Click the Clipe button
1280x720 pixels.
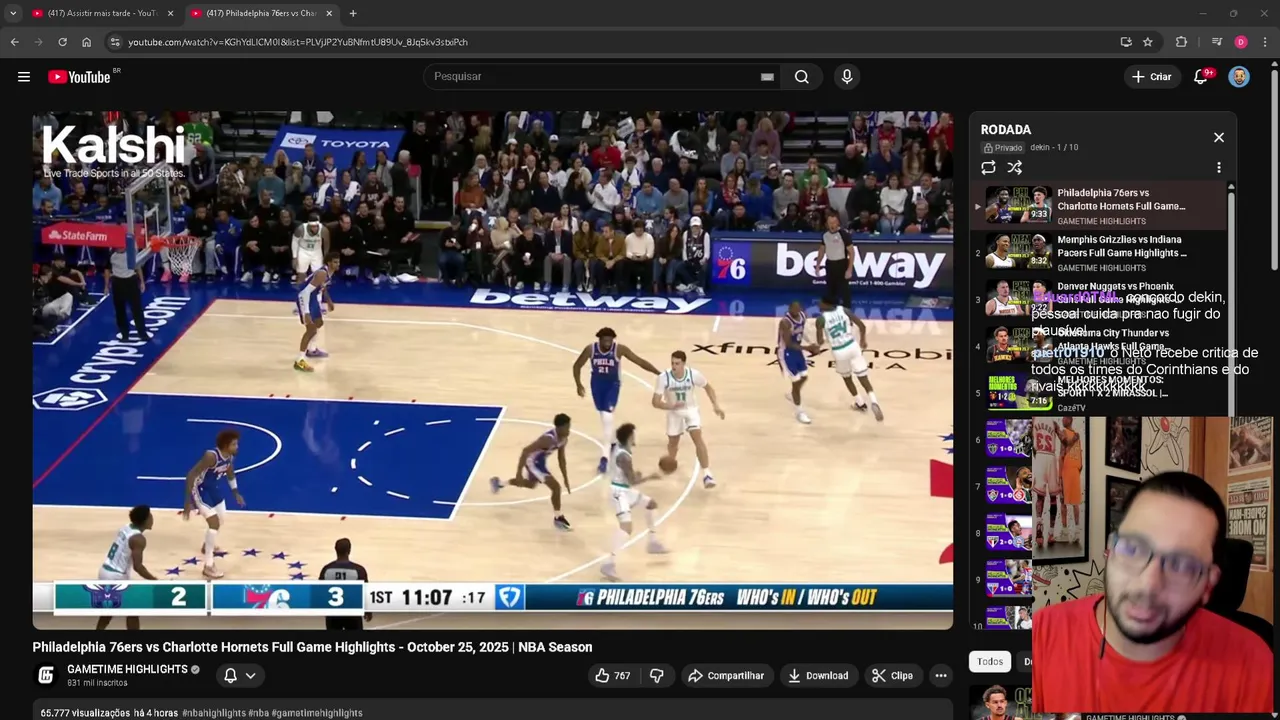892,676
